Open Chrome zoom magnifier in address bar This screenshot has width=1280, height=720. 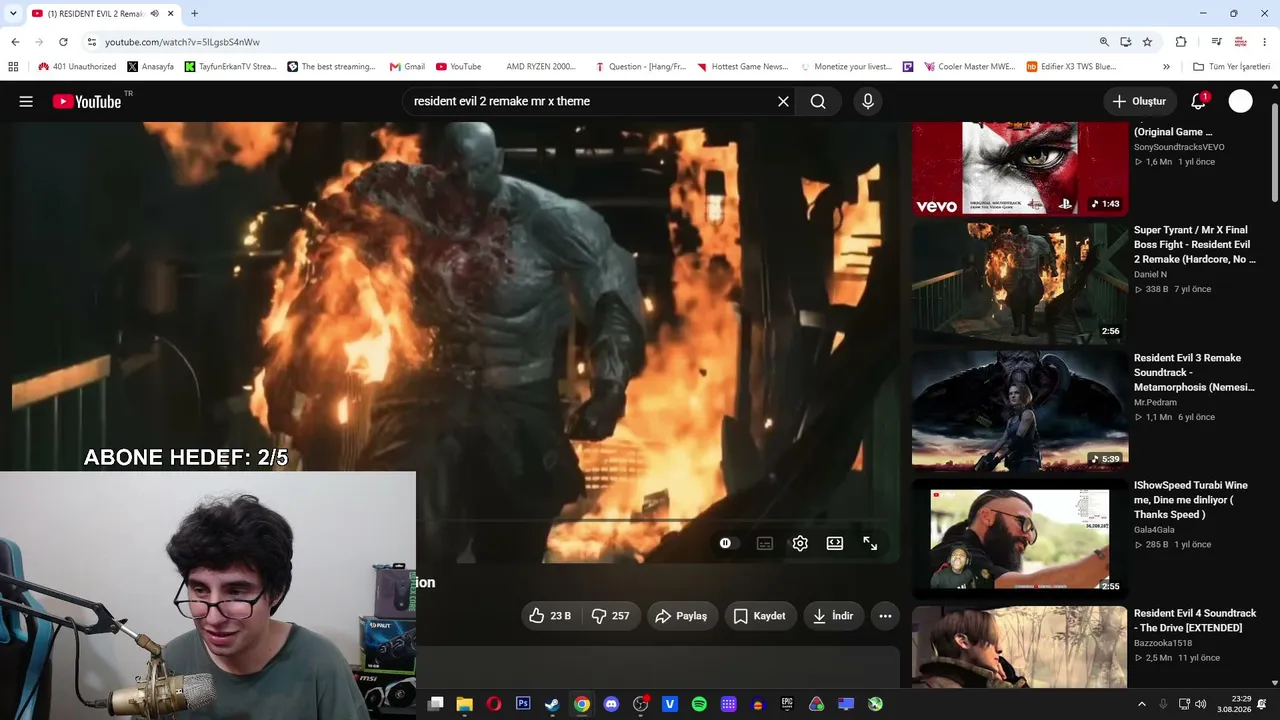click(1104, 42)
